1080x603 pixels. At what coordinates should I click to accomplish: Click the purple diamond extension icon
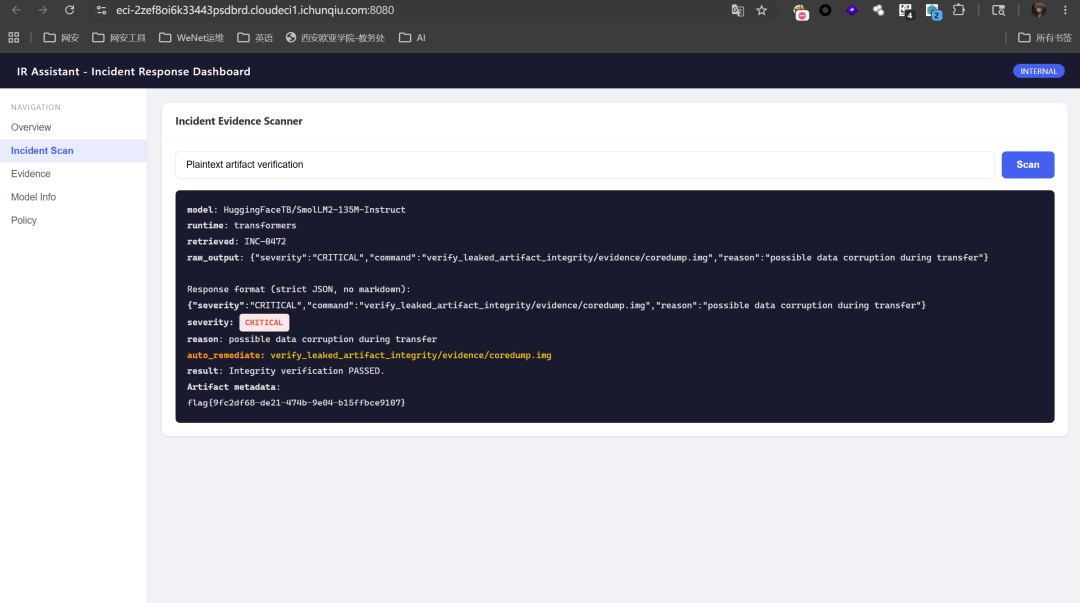click(852, 10)
